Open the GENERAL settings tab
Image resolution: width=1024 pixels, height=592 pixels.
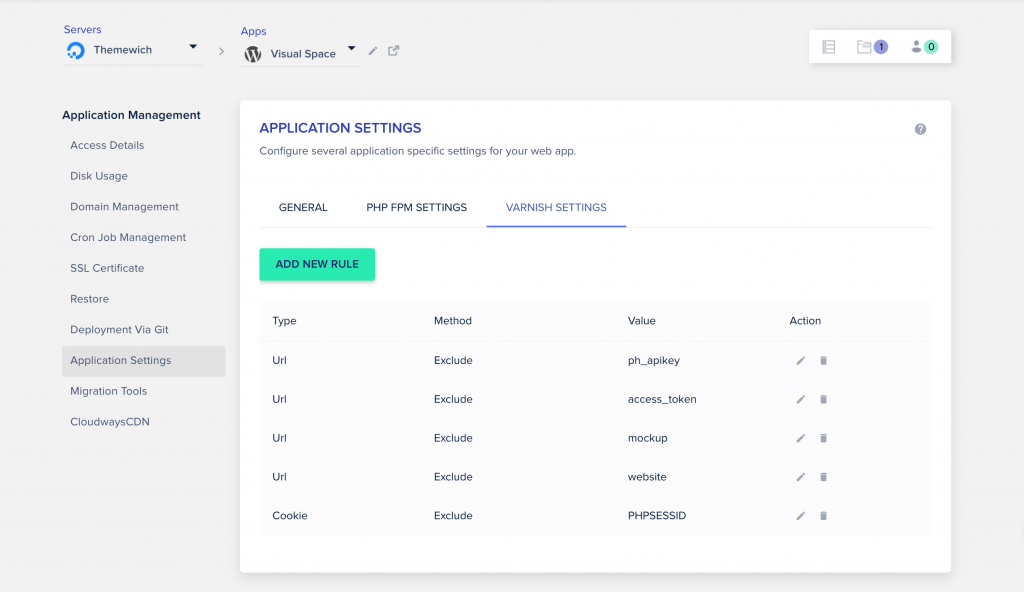[x=302, y=207]
